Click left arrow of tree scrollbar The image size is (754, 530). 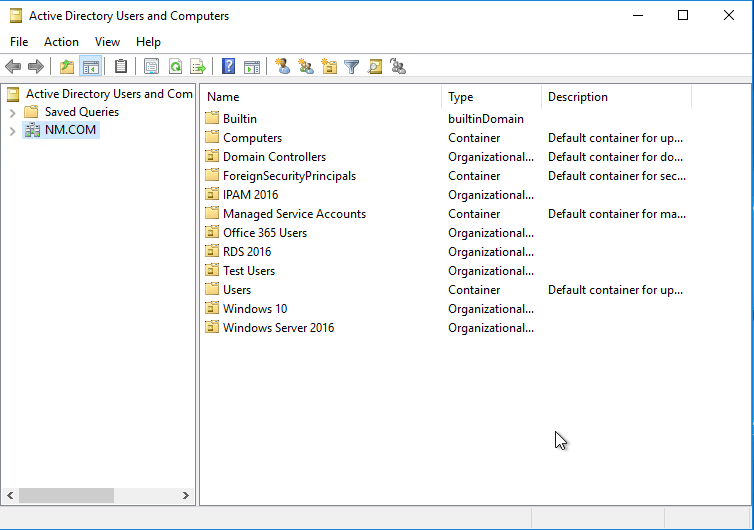click(10, 495)
